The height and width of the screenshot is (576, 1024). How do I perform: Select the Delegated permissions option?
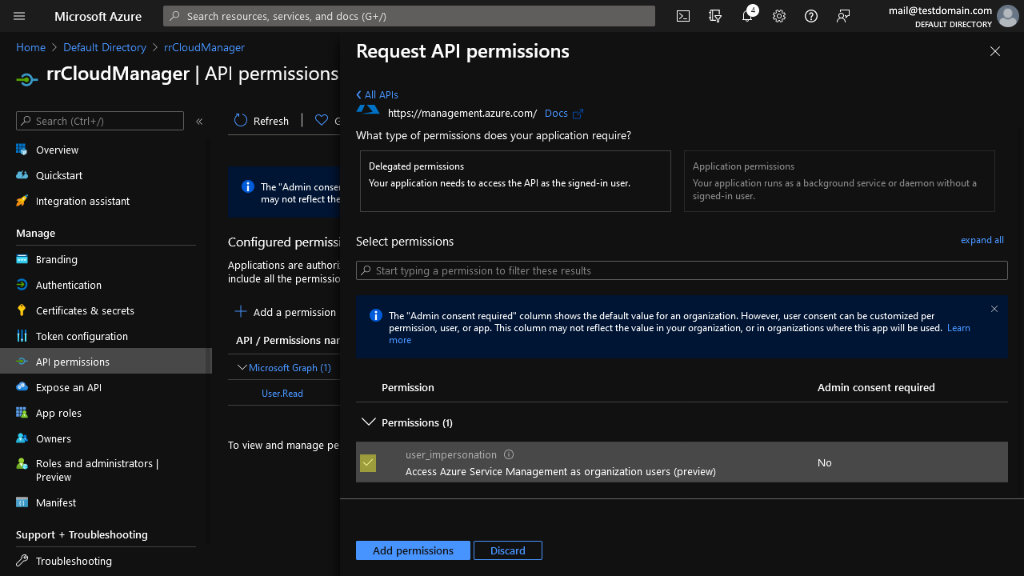tap(515, 181)
